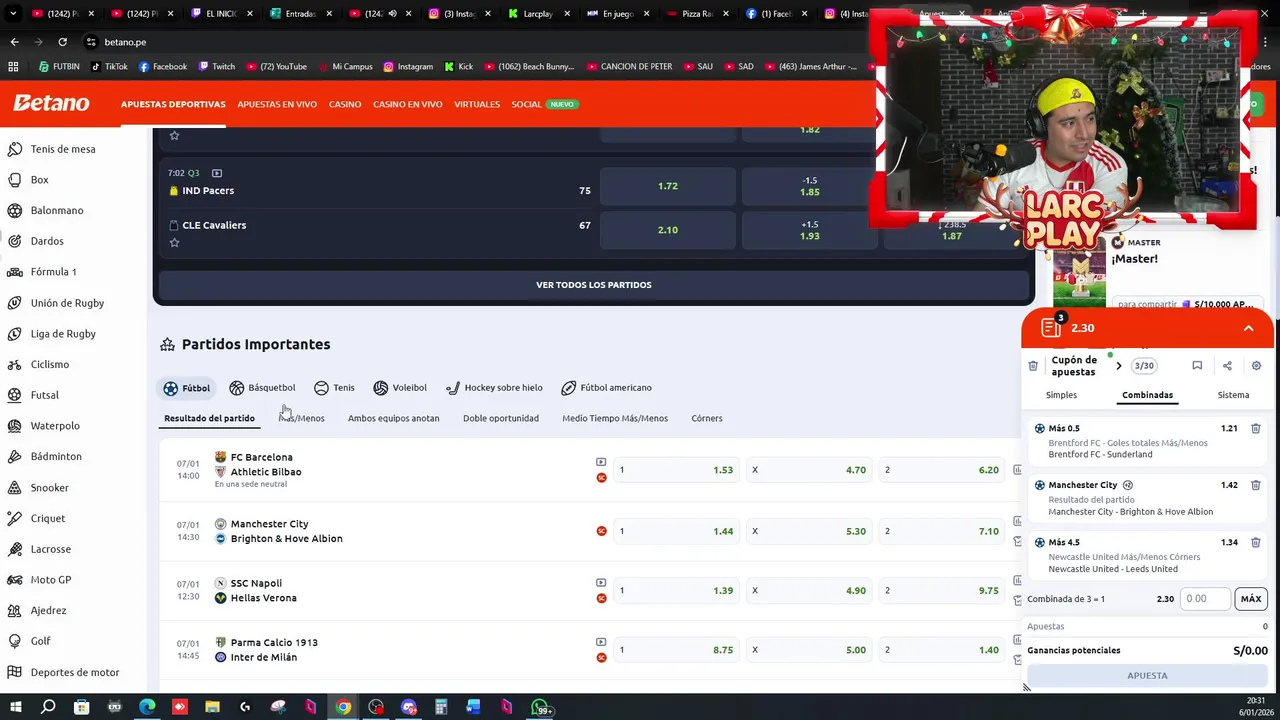Bookmark the current bet coupon
Screen dimensions: 1280x720
click(x=1197, y=366)
